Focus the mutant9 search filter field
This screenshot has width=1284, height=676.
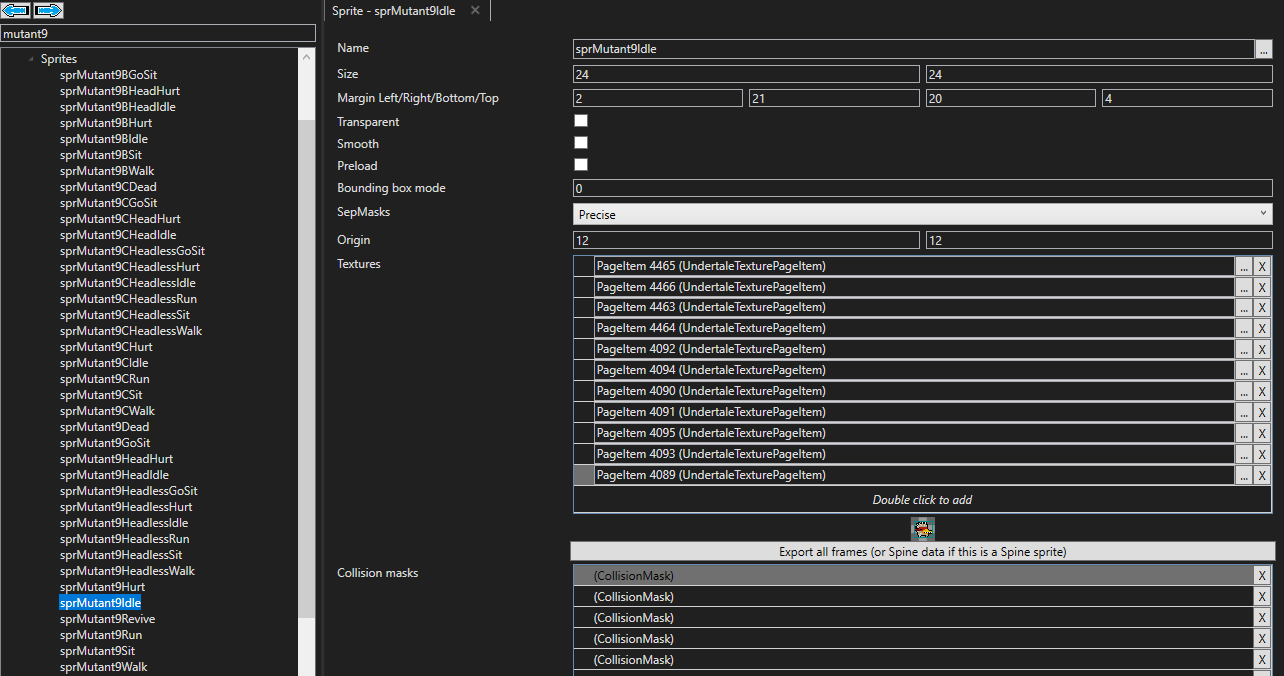[x=150, y=34]
